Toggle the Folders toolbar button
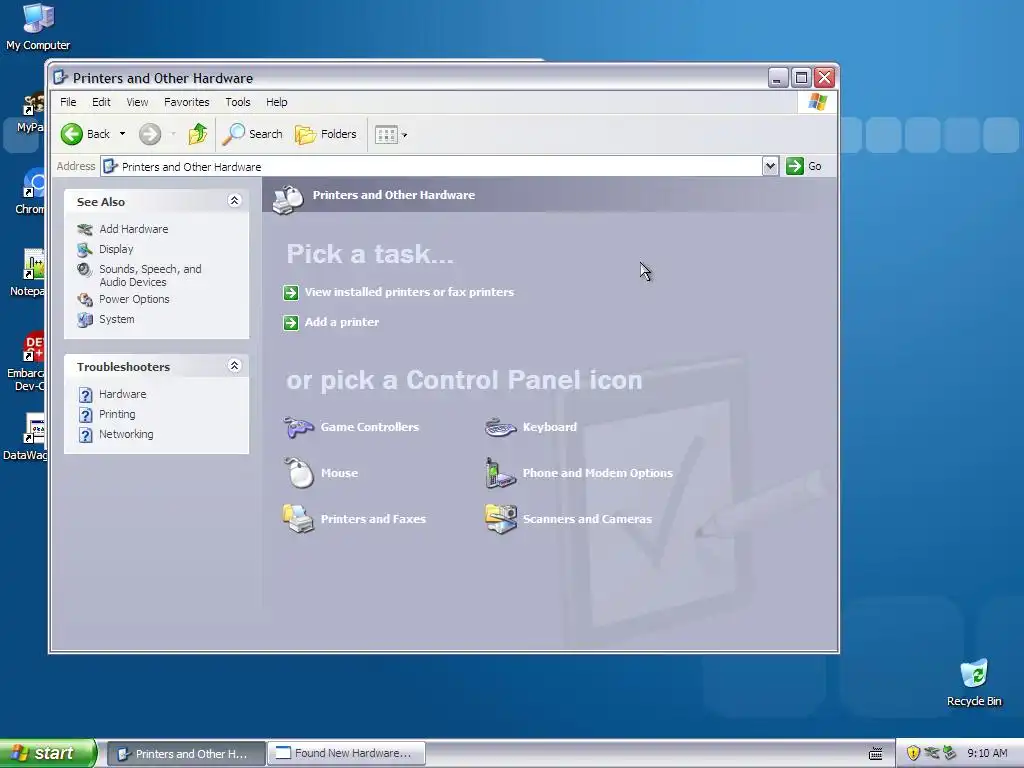 [326, 134]
